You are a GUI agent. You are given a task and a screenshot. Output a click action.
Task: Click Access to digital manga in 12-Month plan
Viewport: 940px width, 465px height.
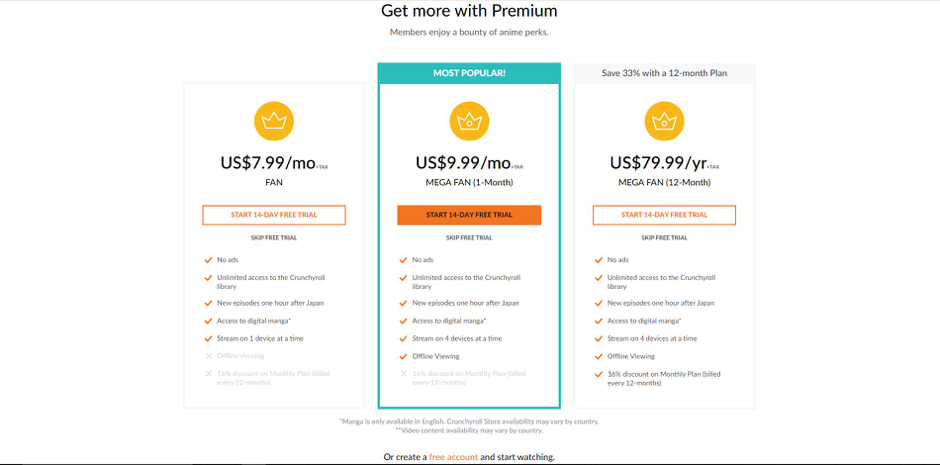[x=643, y=321]
